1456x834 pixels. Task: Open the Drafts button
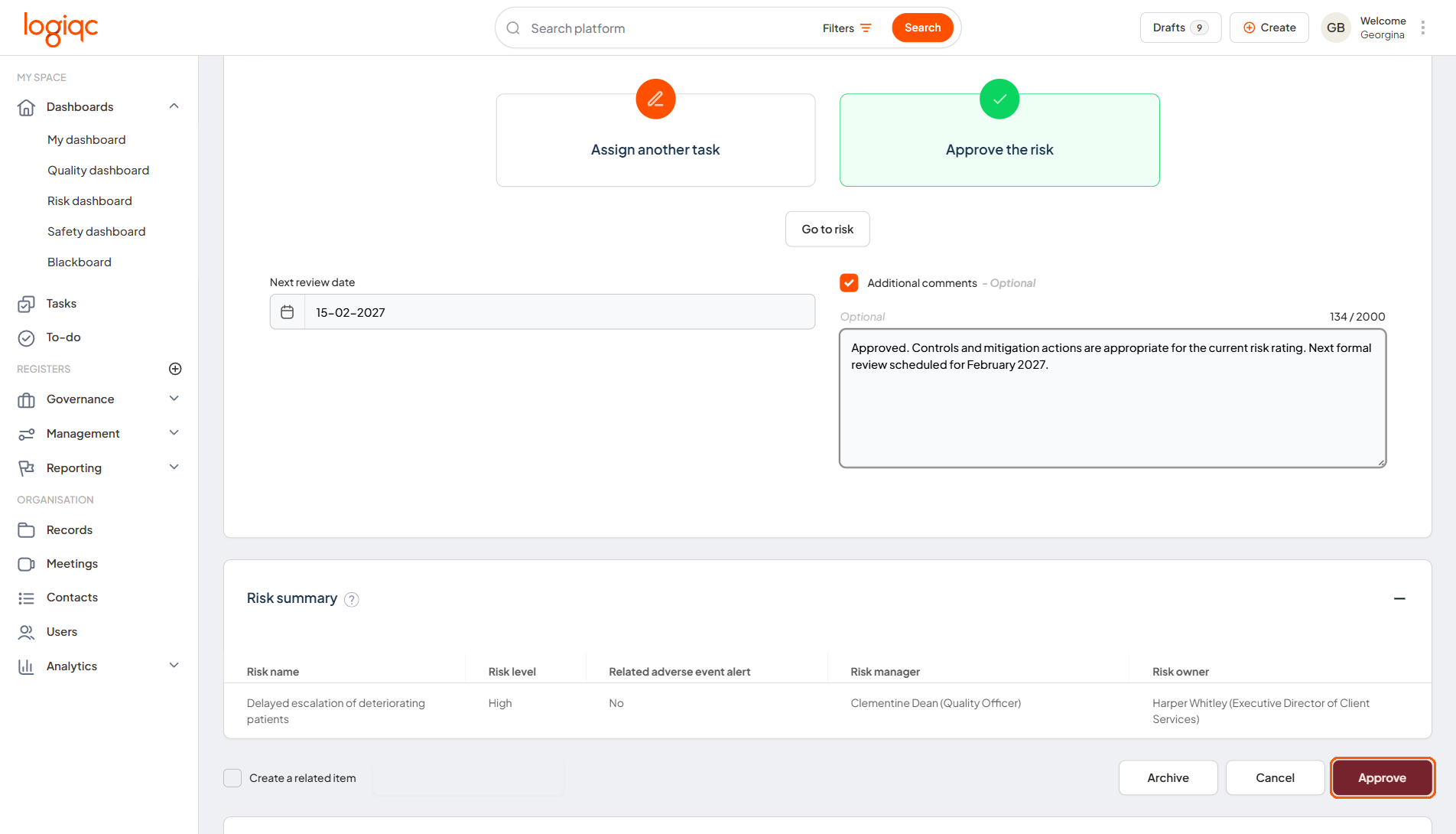tap(1180, 28)
